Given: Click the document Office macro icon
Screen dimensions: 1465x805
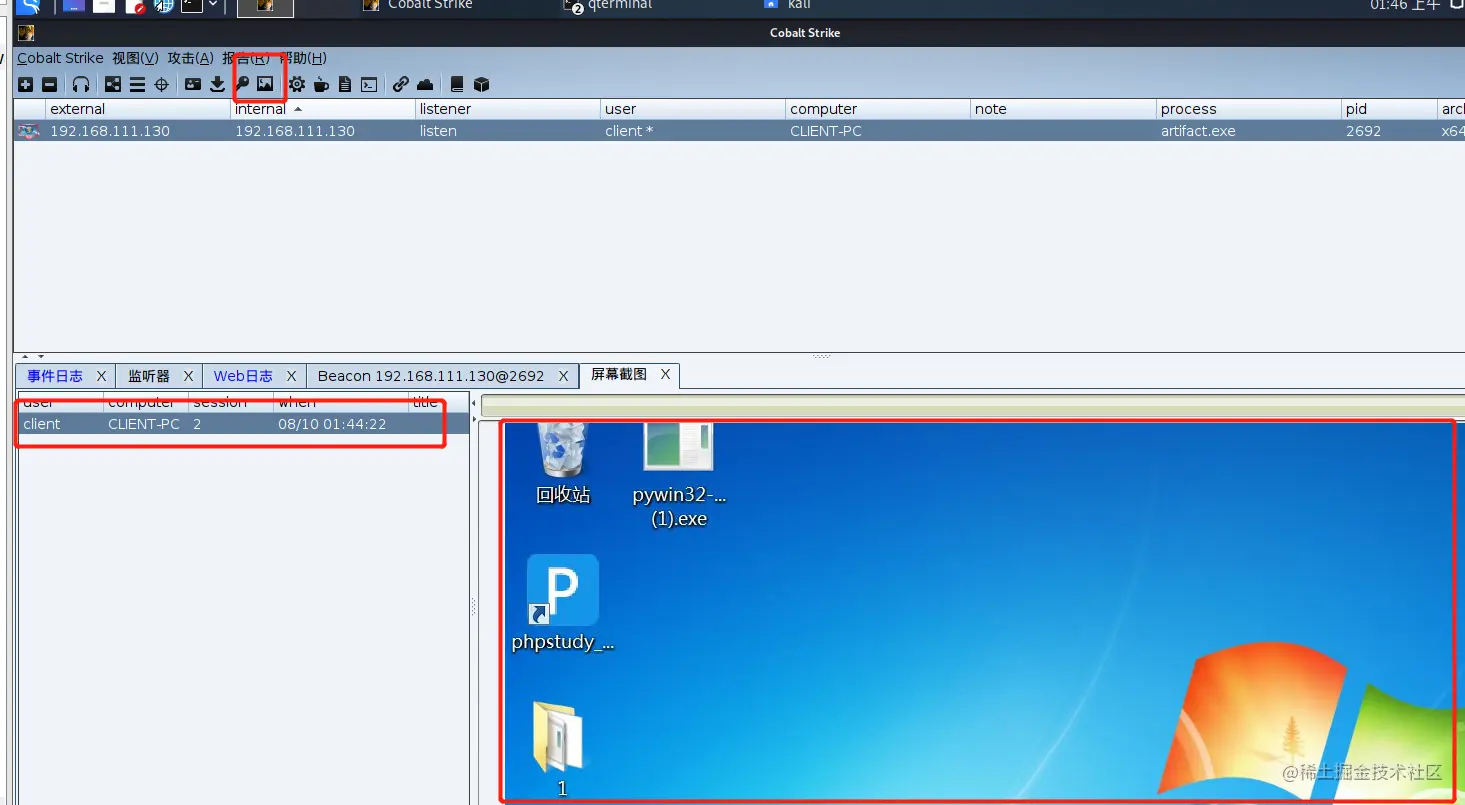Looking at the screenshot, I should [x=345, y=84].
